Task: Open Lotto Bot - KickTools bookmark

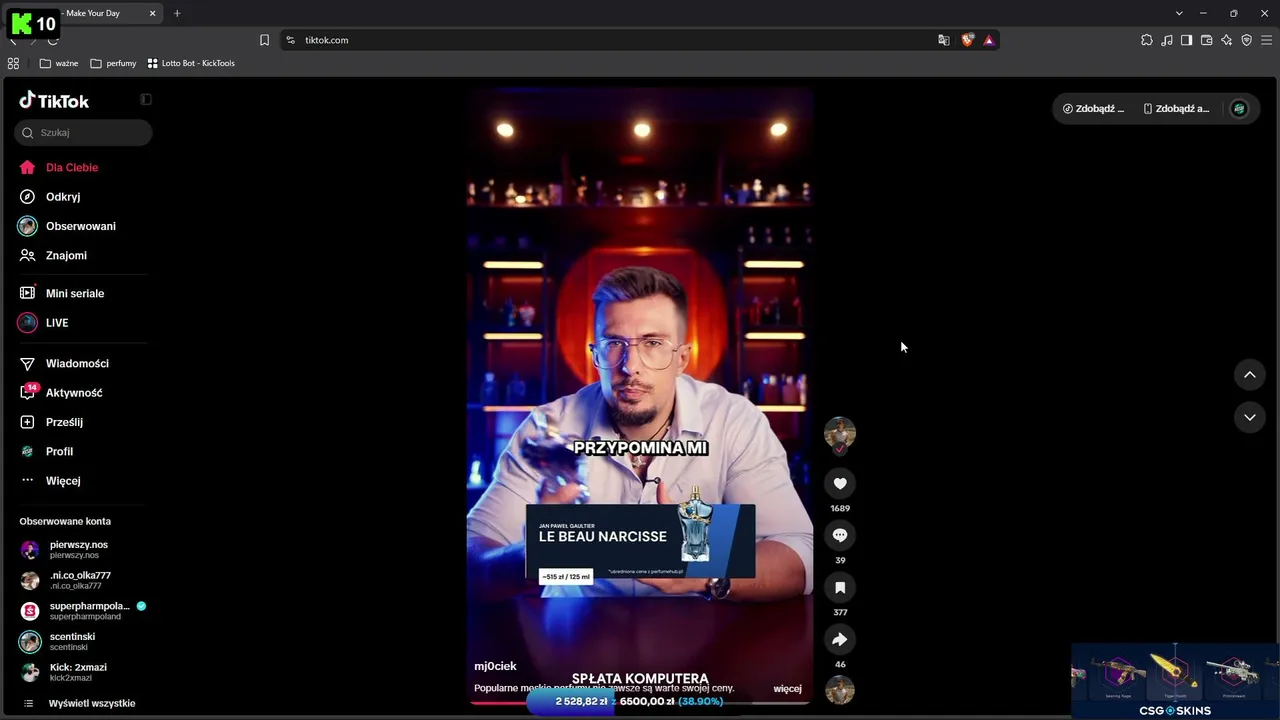Action: tap(191, 63)
